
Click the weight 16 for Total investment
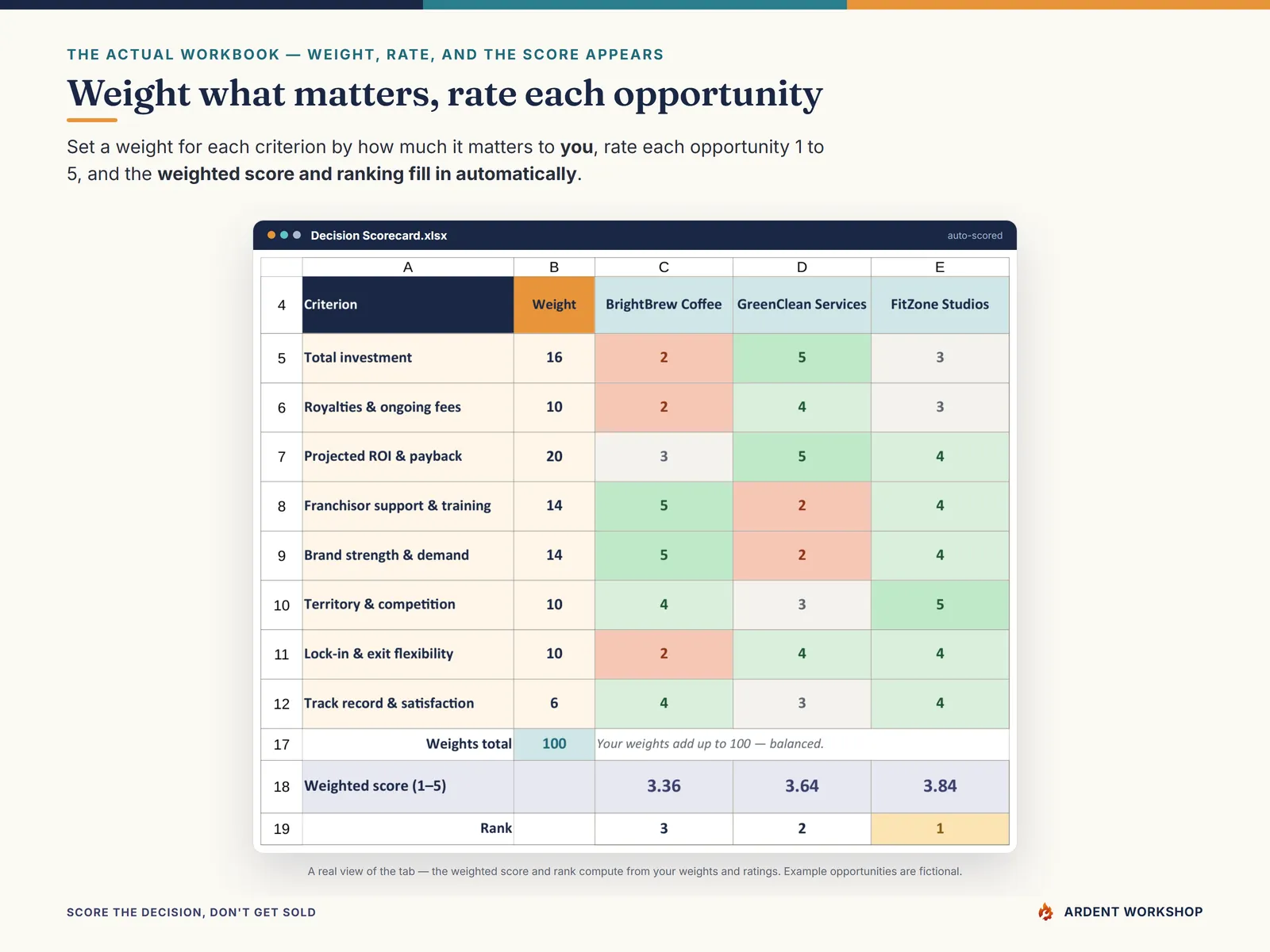click(x=554, y=358)
